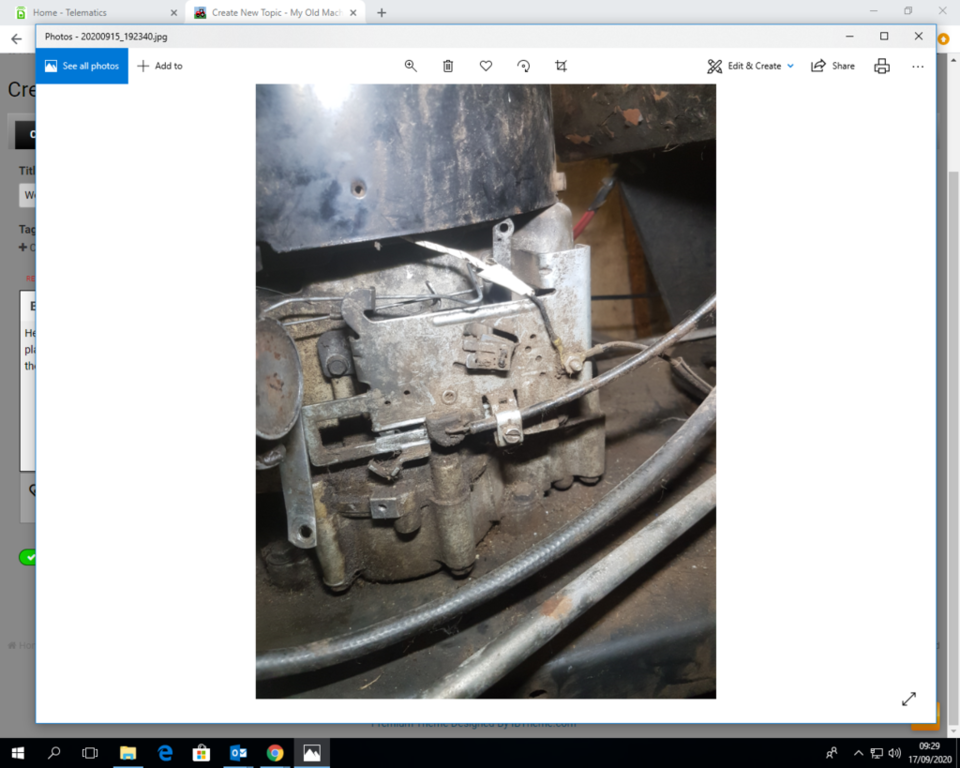
Task: Close the Create New Topic tab
Action: [x=353, y=13]
